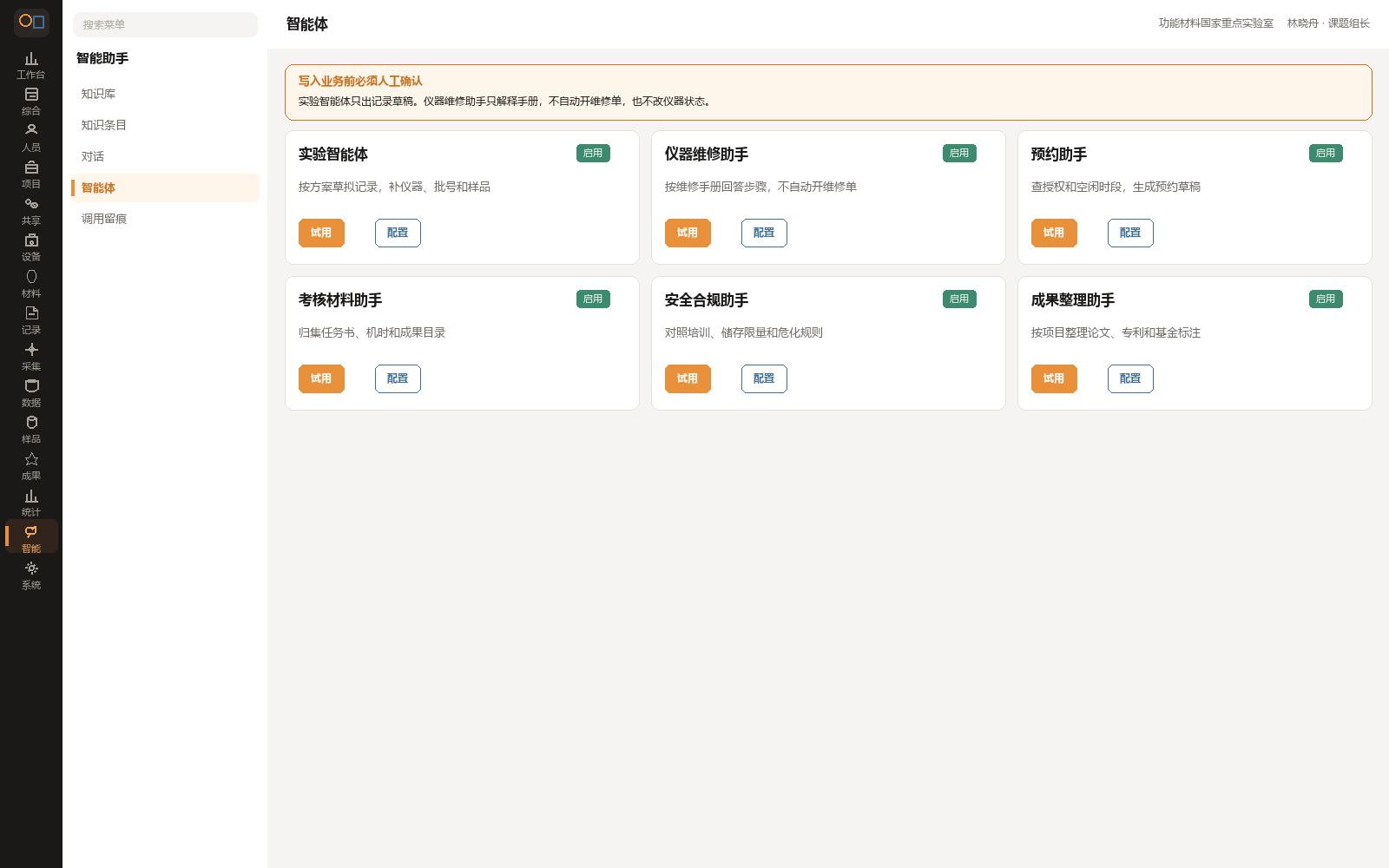Click 配置 on 成果整理助手 card

pyautogui.click(x=1130, y=378)
